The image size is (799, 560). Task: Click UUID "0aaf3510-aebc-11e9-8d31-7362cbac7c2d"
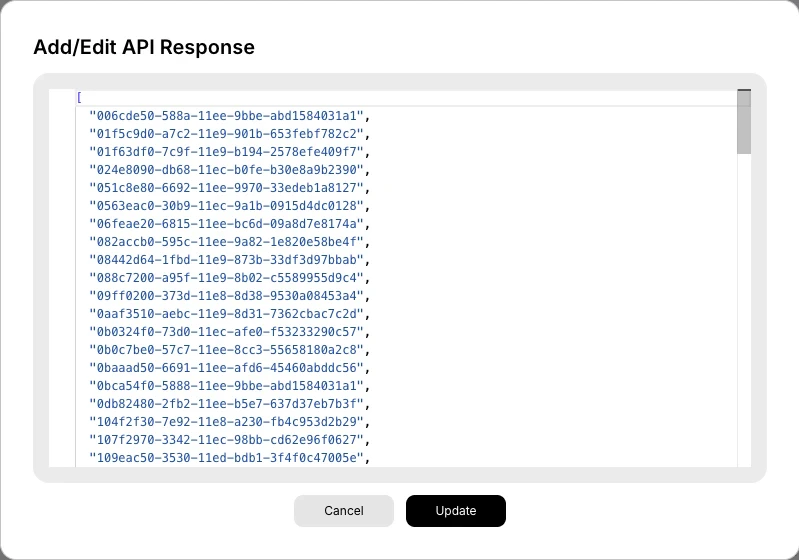226,314
